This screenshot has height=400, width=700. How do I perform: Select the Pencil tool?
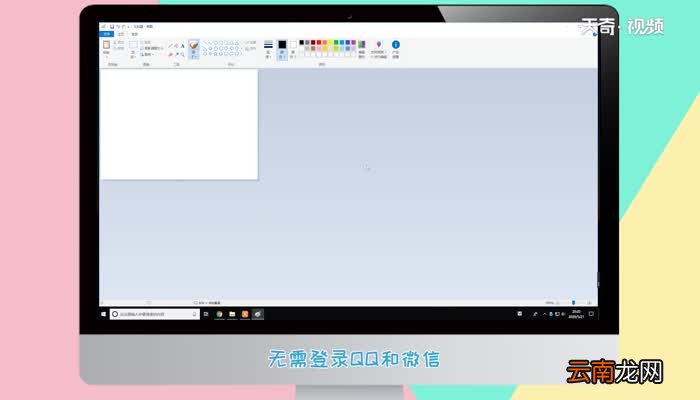point(170,46)
